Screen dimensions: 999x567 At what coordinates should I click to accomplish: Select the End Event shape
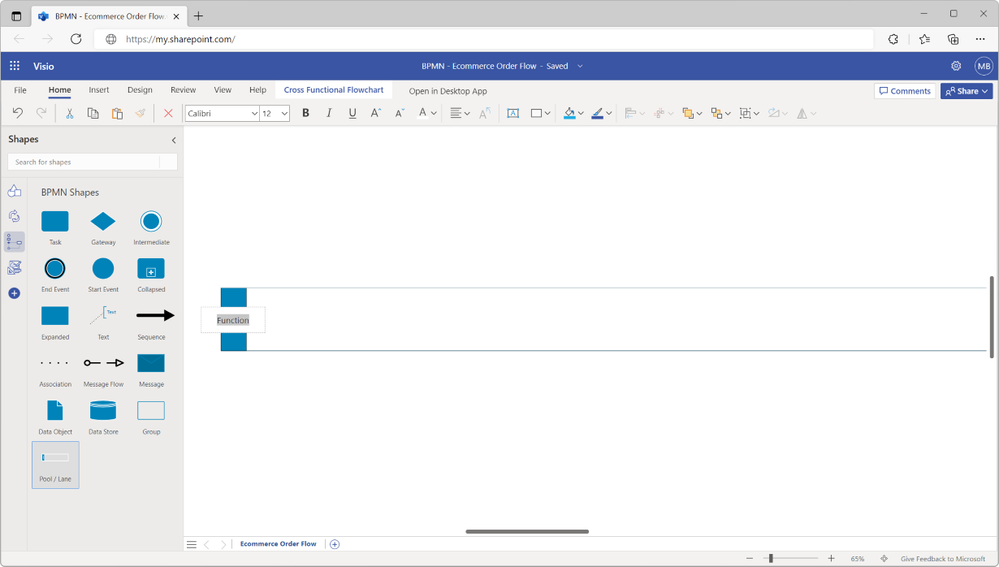(55, 275)
